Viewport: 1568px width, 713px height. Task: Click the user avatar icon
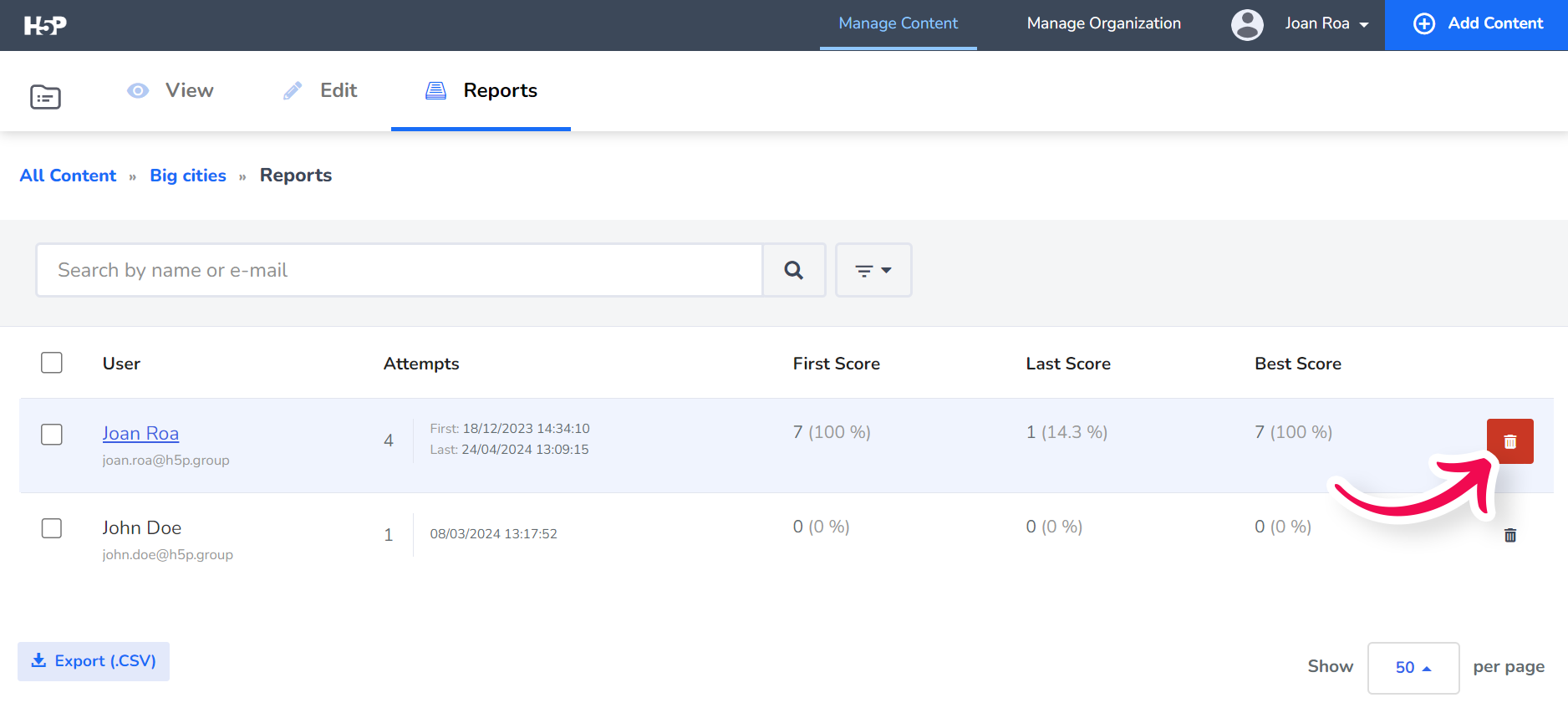pyautogui.click(x=1247, y=24)
